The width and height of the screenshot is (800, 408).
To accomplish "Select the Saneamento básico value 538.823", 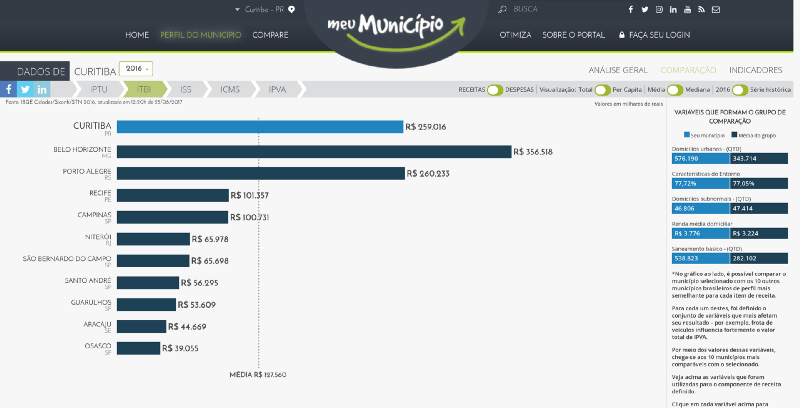I will click(x=701, y=259).
